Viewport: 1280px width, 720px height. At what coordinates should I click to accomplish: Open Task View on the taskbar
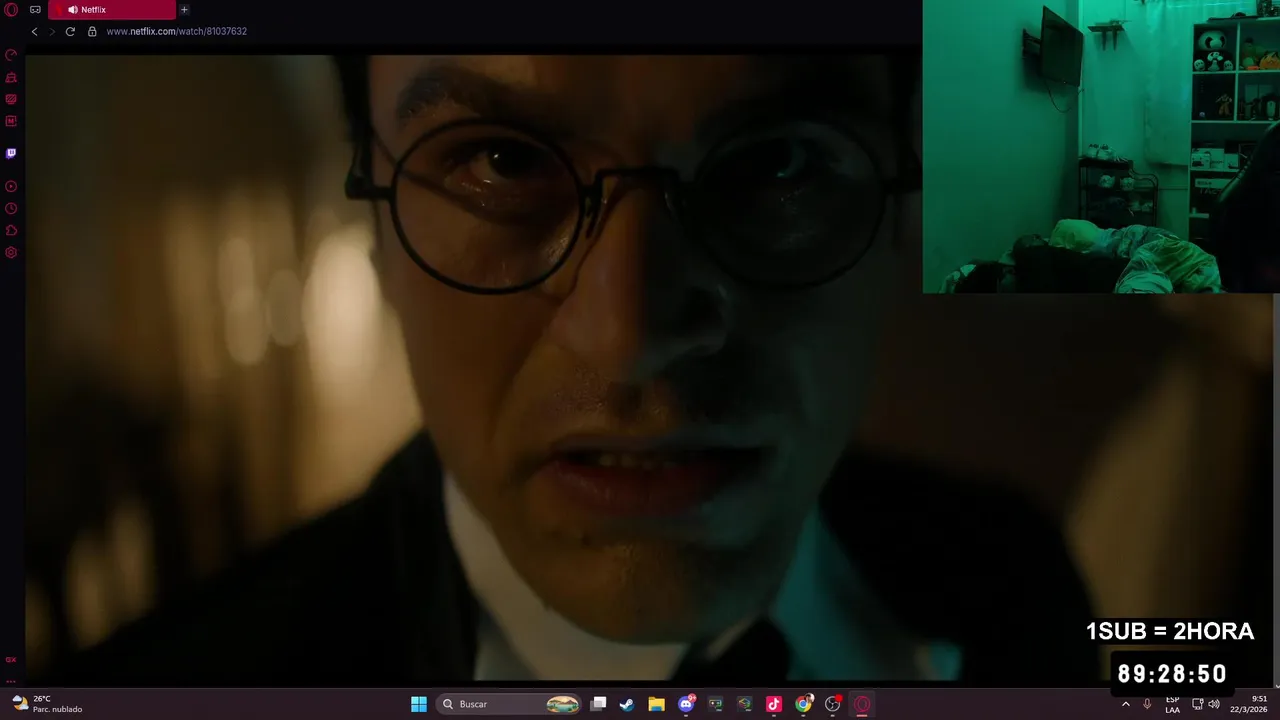coord(598,704)
